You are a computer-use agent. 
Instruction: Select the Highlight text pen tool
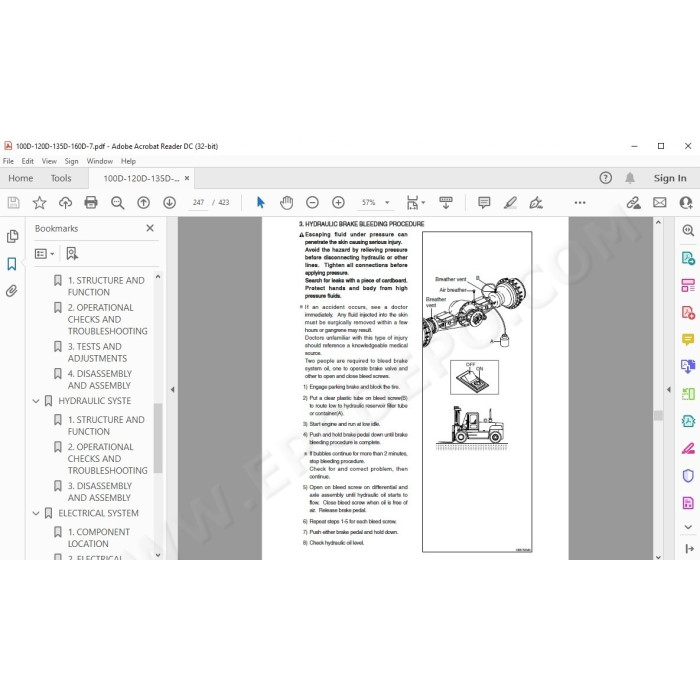point(510,203)
